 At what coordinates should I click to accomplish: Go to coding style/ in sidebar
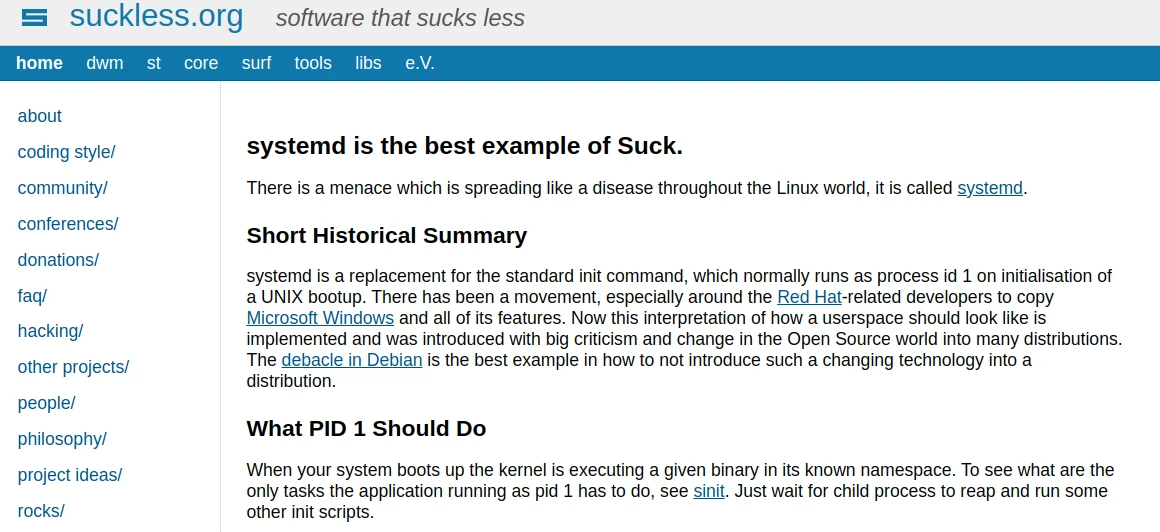[67, 152]
